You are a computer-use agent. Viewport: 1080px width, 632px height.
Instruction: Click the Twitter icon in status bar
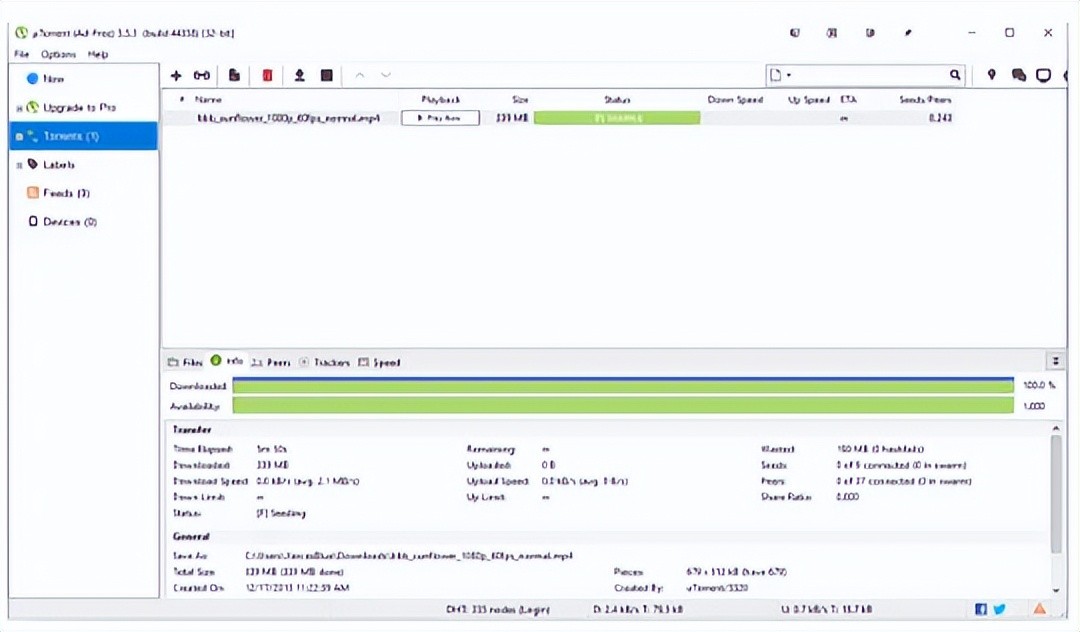[x=999, y=609]
